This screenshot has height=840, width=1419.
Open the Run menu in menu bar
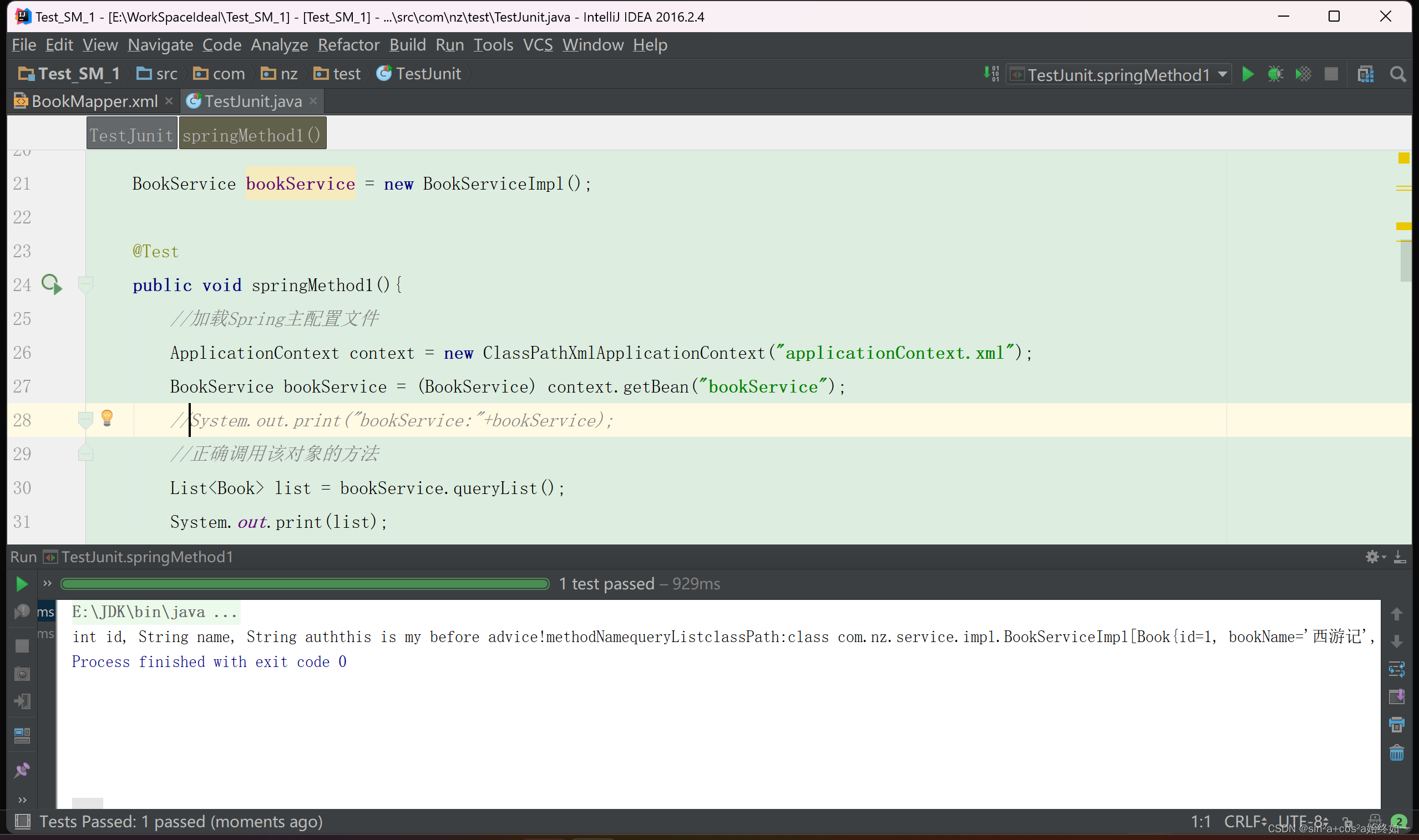click(449, 45)
